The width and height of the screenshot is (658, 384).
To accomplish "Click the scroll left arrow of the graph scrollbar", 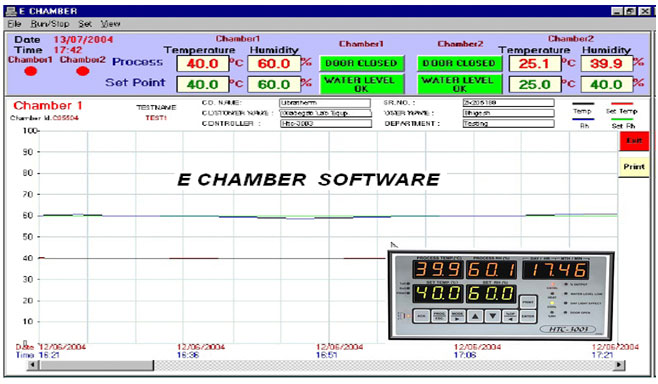I will click(33, 365).
